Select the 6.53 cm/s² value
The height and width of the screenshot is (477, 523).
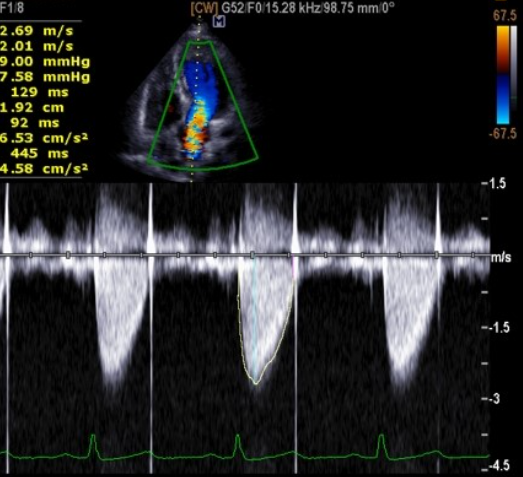(x=44, y=138)
